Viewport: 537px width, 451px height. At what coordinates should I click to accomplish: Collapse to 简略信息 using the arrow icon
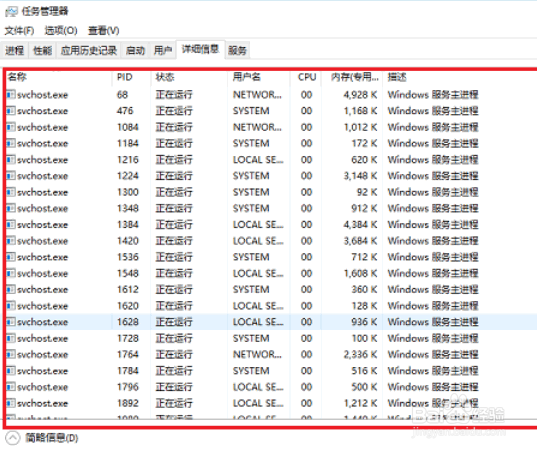pyautogui.click(x=13, y=438)
